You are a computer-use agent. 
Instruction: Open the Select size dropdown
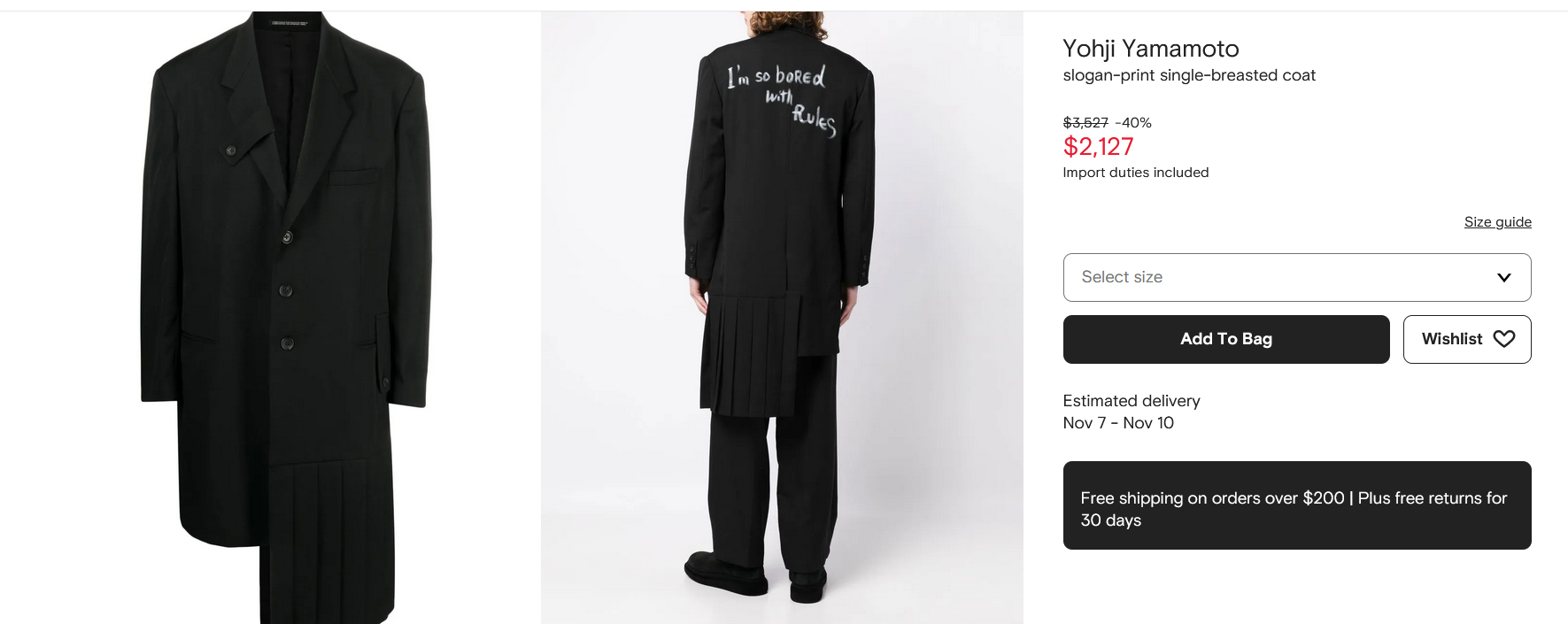[1297, 277]
